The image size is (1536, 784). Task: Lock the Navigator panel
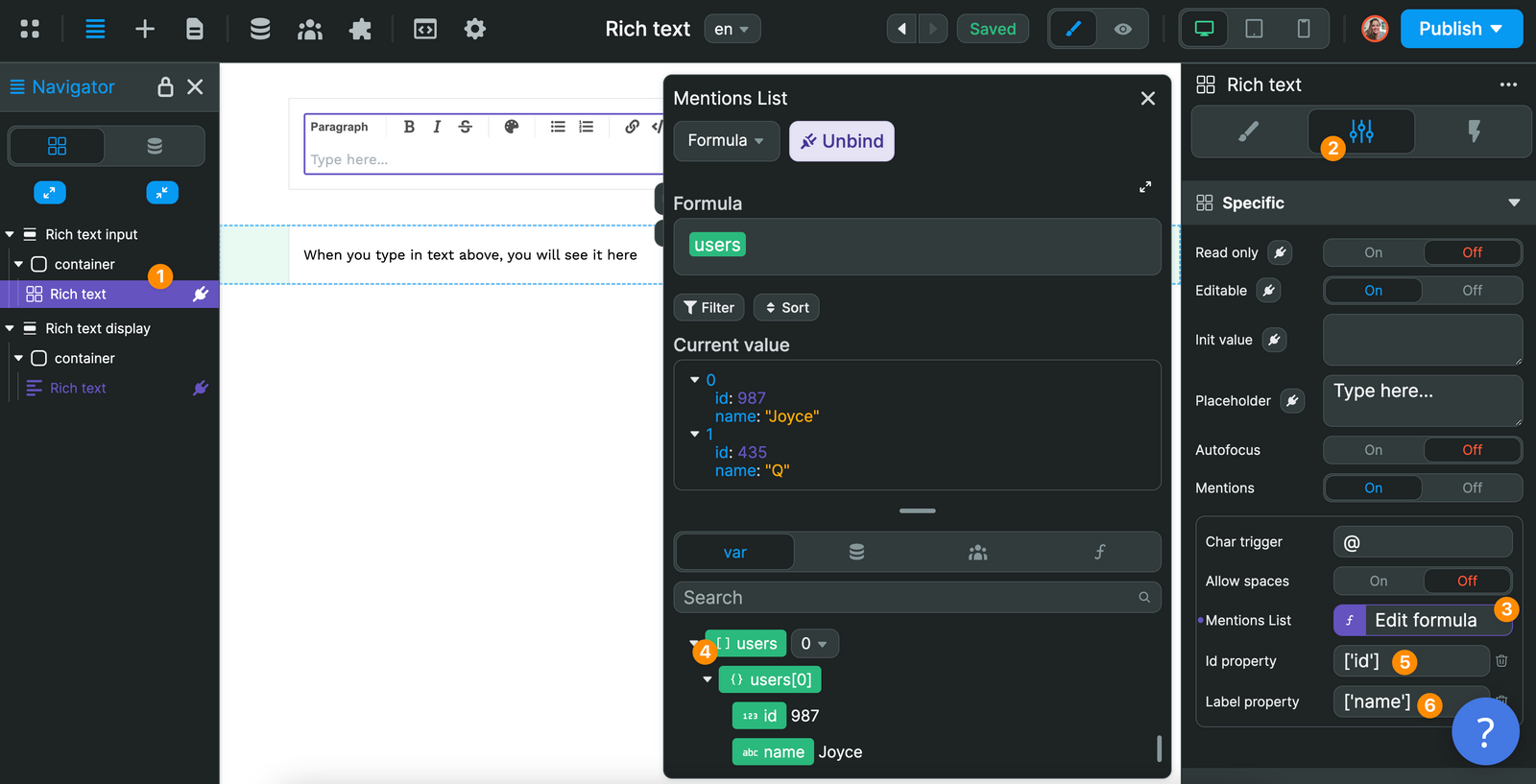coord(165,86)
